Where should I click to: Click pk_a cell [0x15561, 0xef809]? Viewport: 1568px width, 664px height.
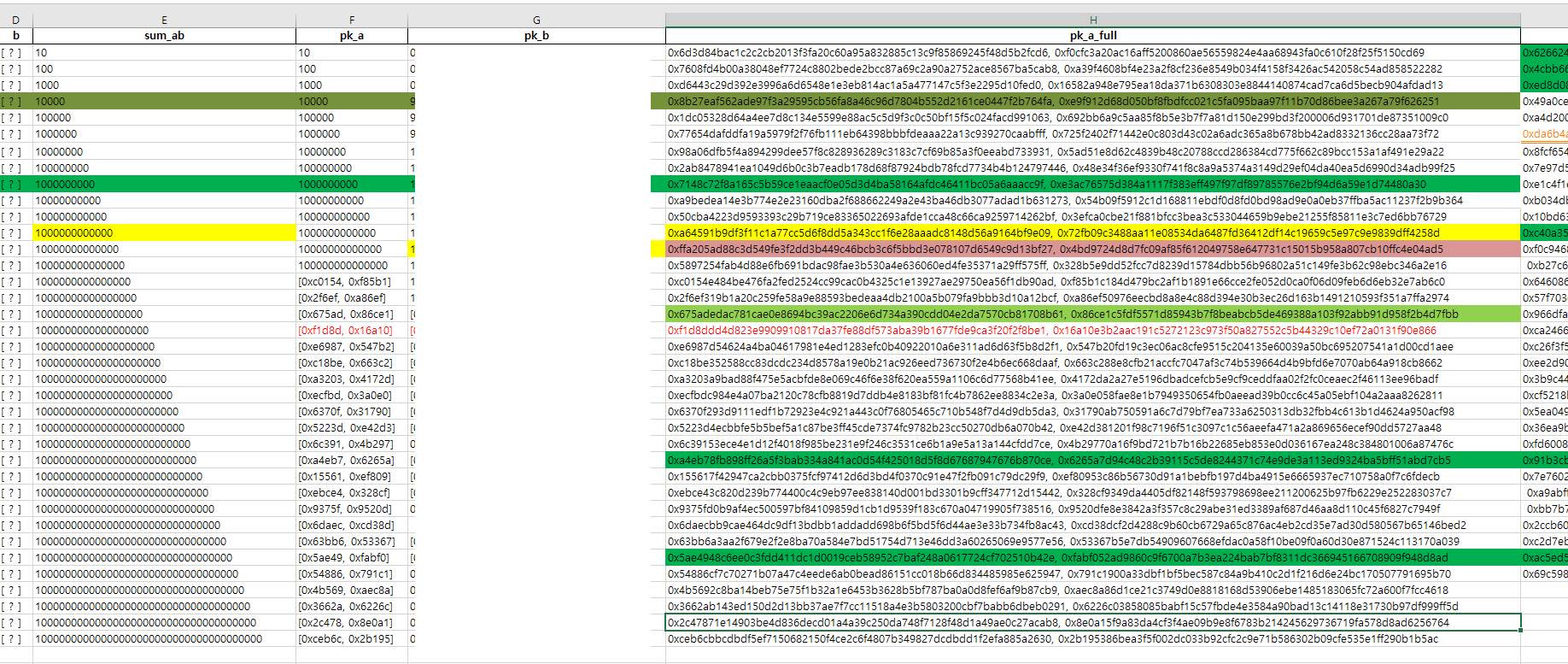(x=352, y=476)
